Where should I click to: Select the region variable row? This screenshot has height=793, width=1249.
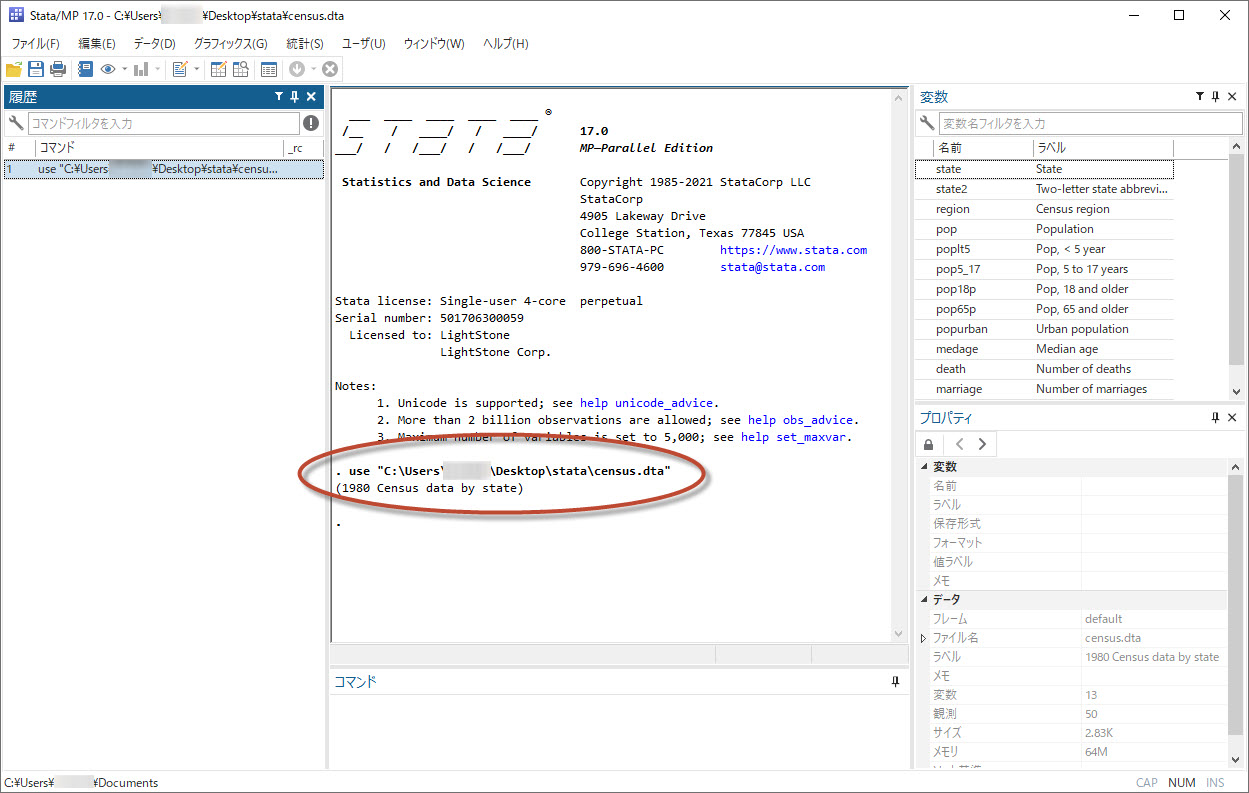1044,209
